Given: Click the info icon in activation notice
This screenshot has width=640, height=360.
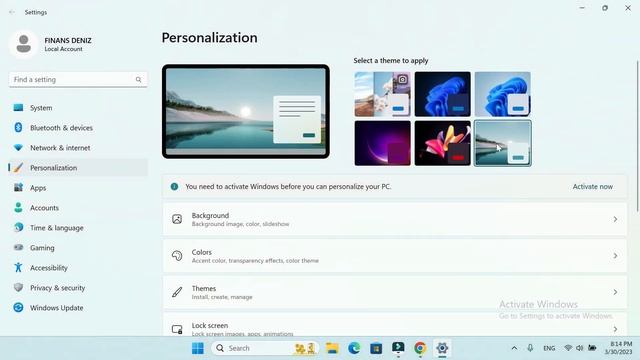Looking at the screenshot, I should click(x=174, y=187).
